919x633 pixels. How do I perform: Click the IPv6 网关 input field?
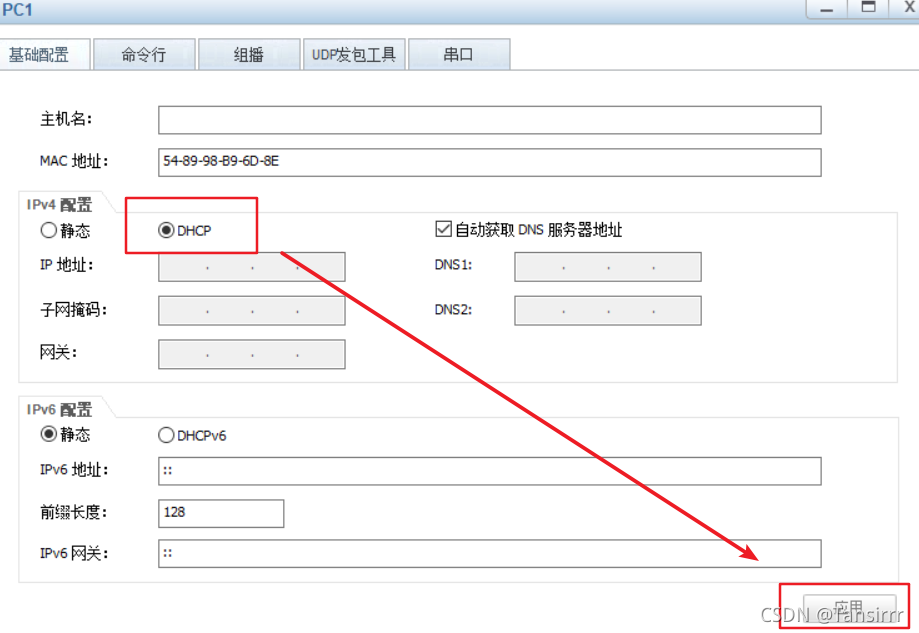[x=489, y=554]
